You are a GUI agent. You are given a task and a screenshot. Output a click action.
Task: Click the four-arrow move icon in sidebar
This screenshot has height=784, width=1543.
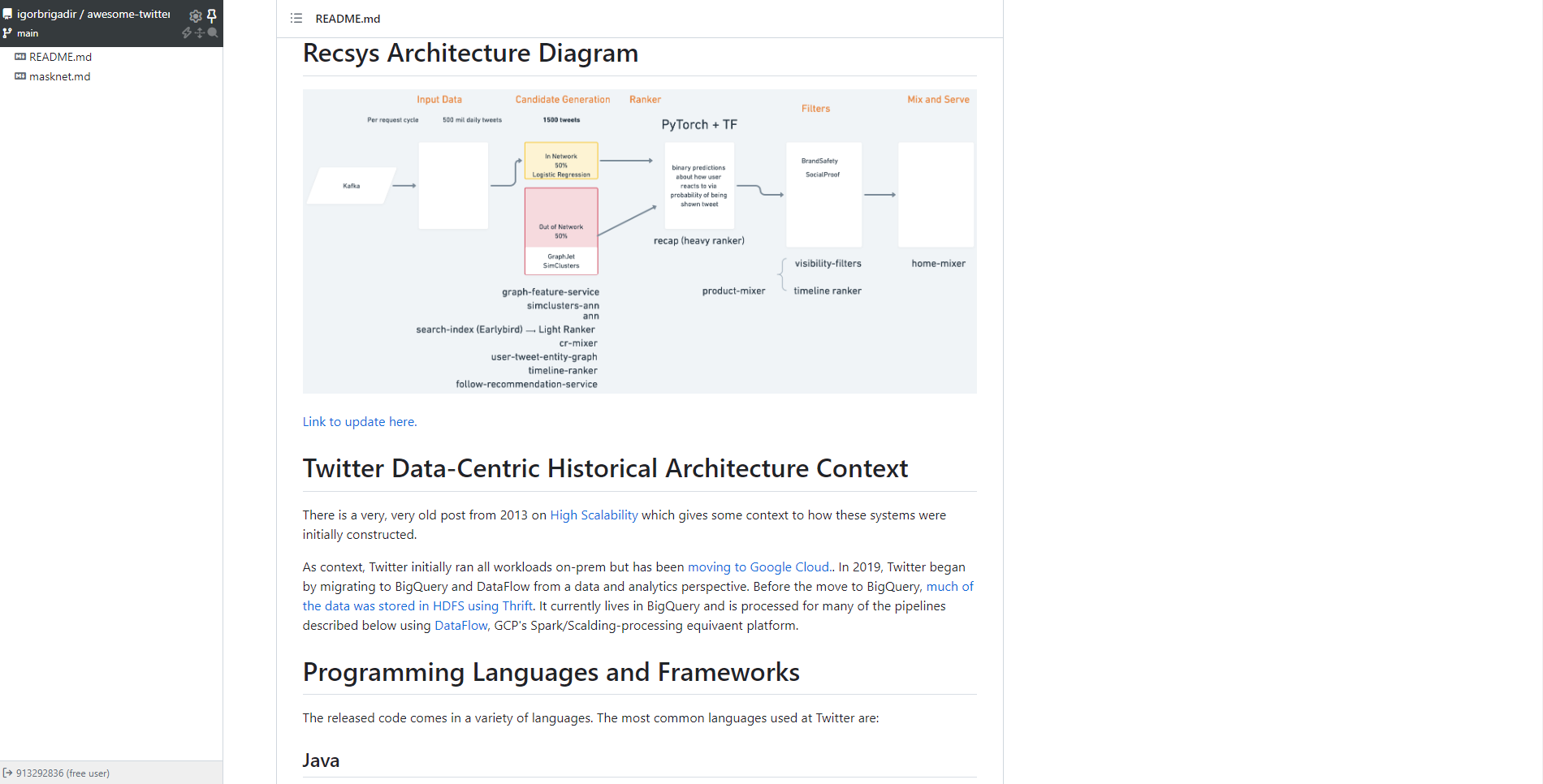tap(200, 33)
